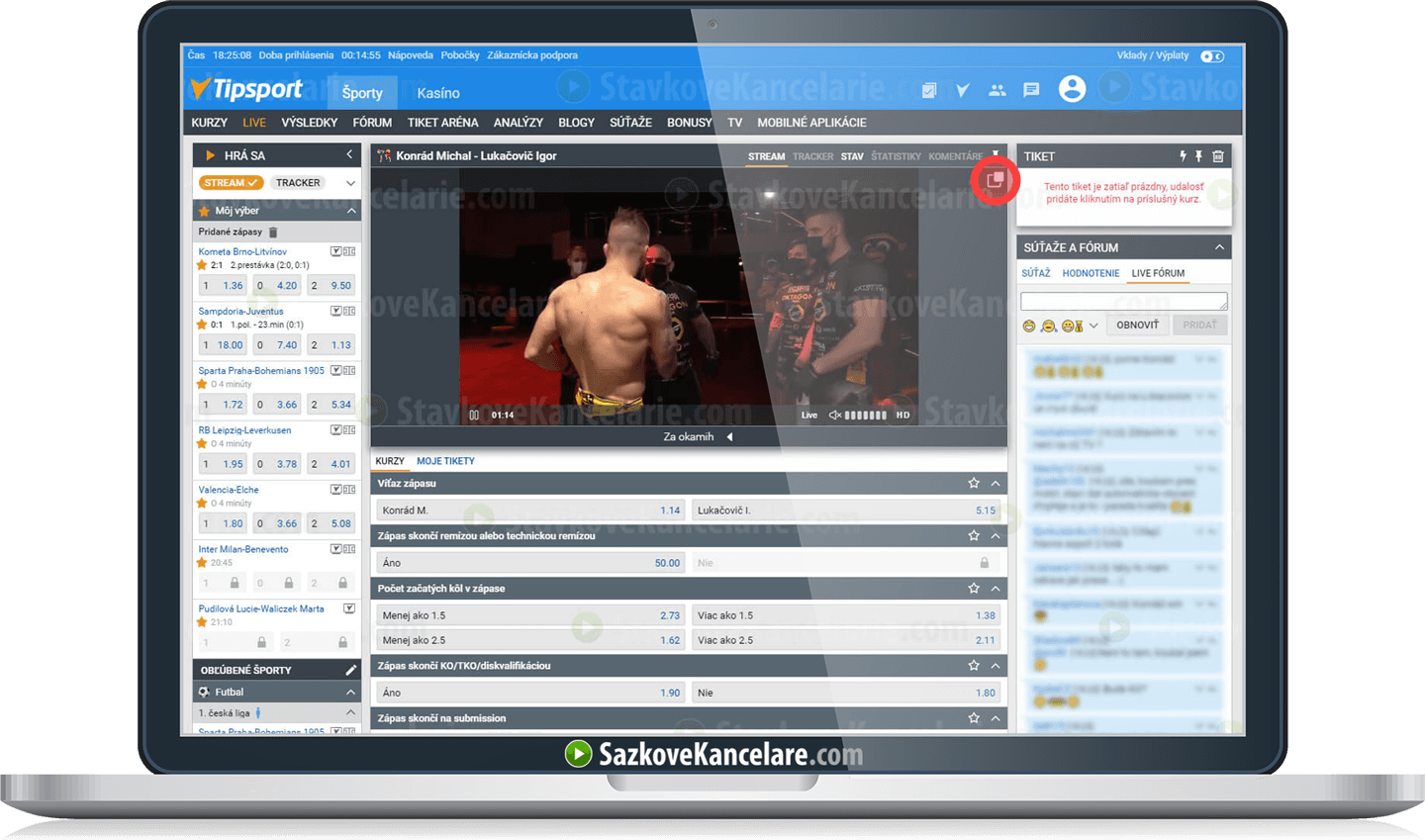Click the Mój výber star icon

click(x=204, y=211)
